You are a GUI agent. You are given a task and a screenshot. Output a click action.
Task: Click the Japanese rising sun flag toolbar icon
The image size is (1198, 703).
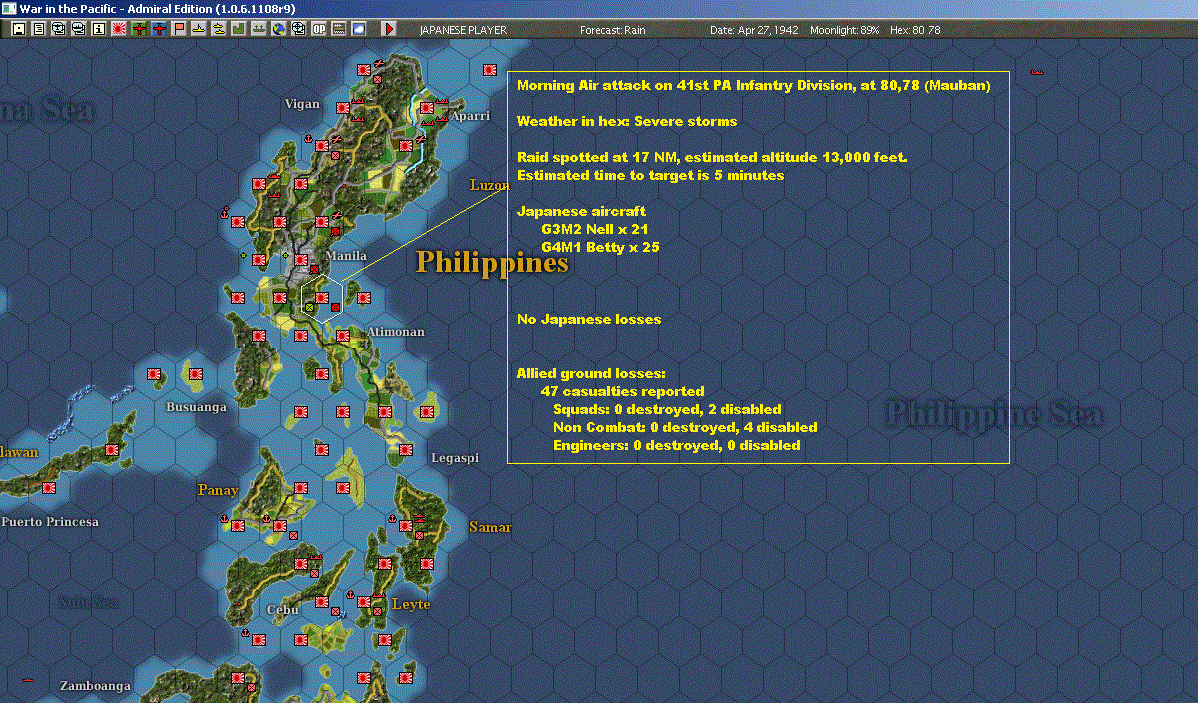[x=119, y=29]
